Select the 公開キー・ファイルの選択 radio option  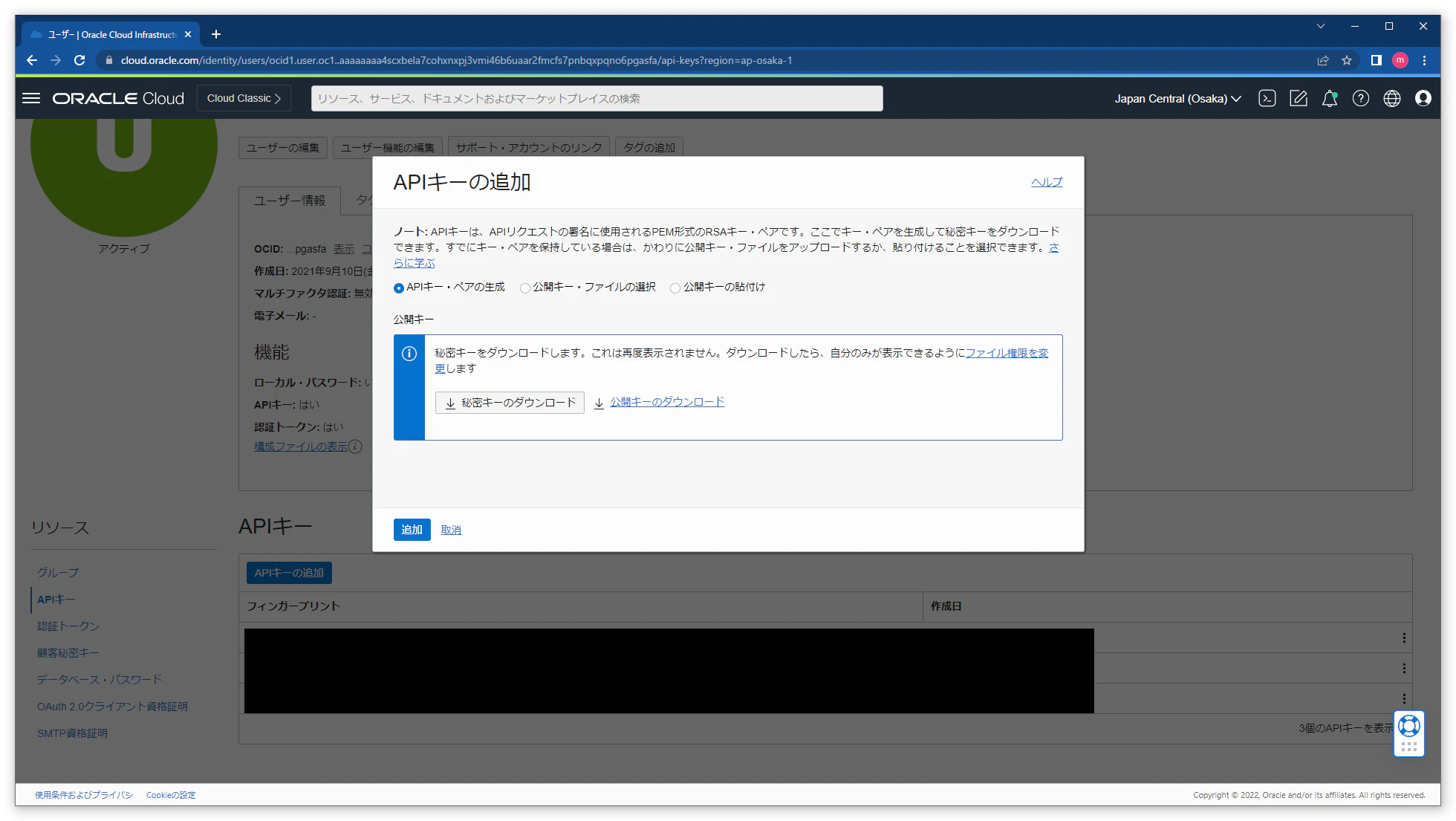pos(525,288)
